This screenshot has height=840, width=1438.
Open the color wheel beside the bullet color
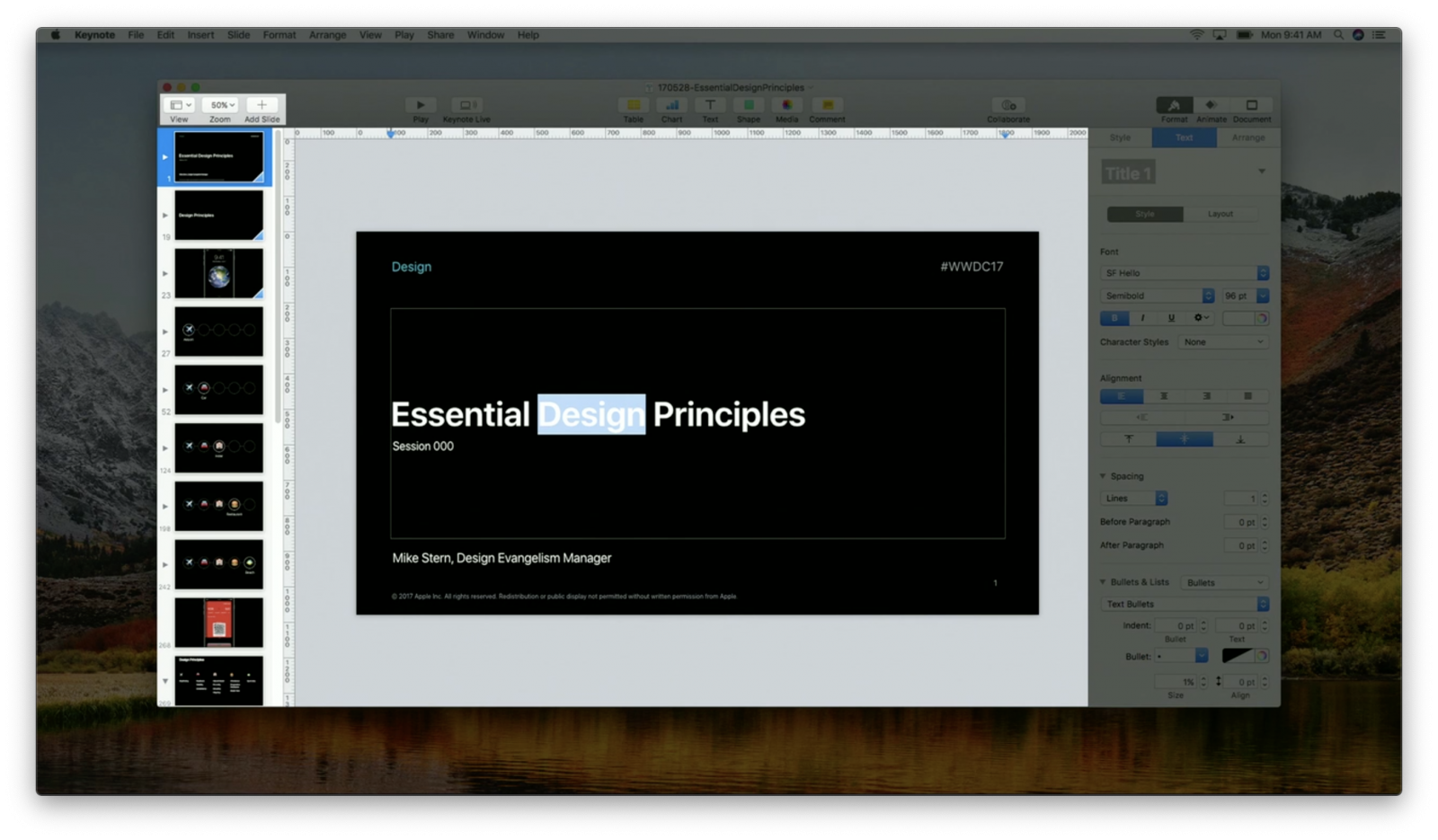(x=1262, y=656)
